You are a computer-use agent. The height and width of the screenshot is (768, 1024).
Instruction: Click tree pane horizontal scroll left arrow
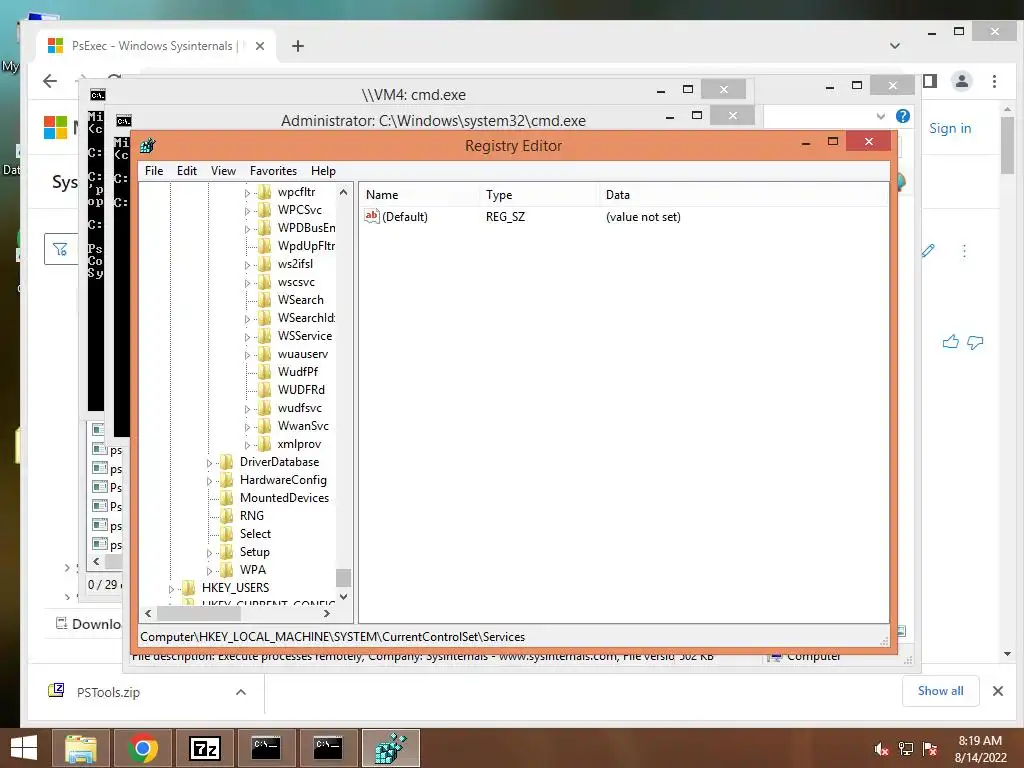coord(148,614)
